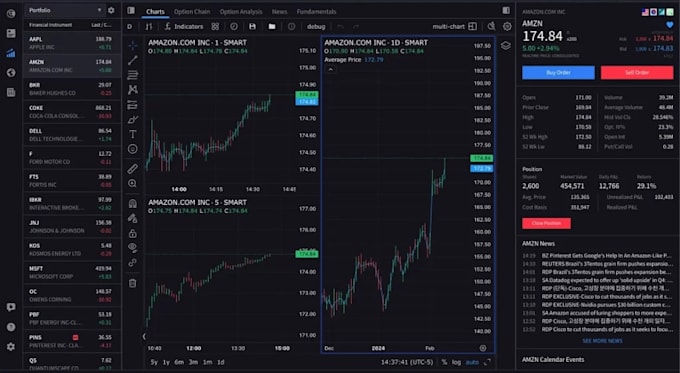Viewport: 680px width, 373px height.
Task: Click the red Sell Order button
Action: click(637, 72)
